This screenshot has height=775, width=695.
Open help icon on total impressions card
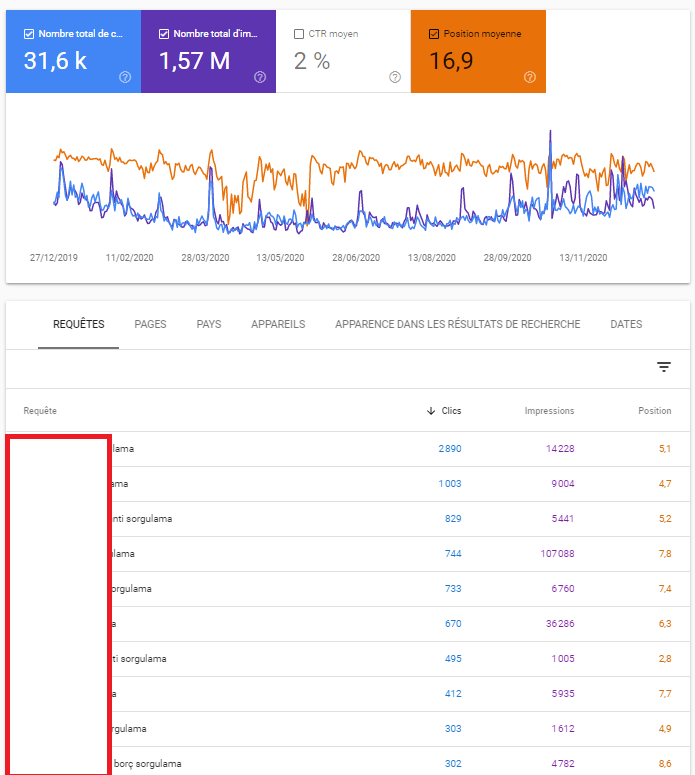click(x=260, y=77)
